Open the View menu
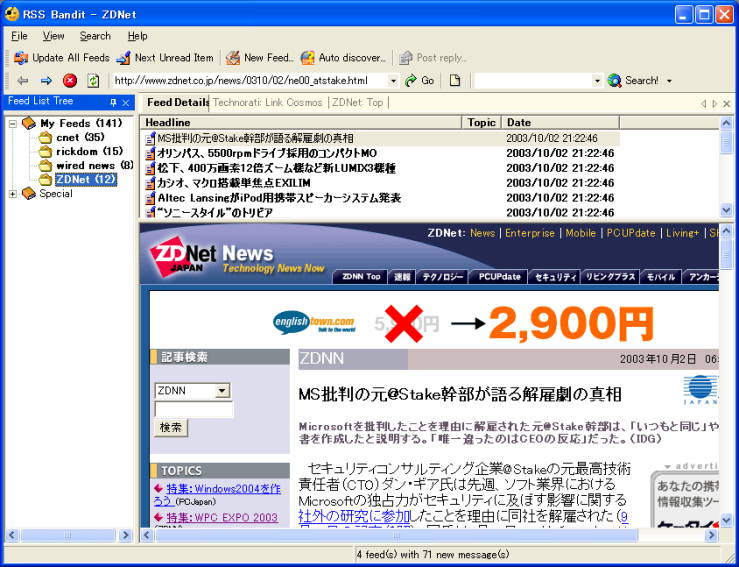The image size is (739, 567). (53, 36)
